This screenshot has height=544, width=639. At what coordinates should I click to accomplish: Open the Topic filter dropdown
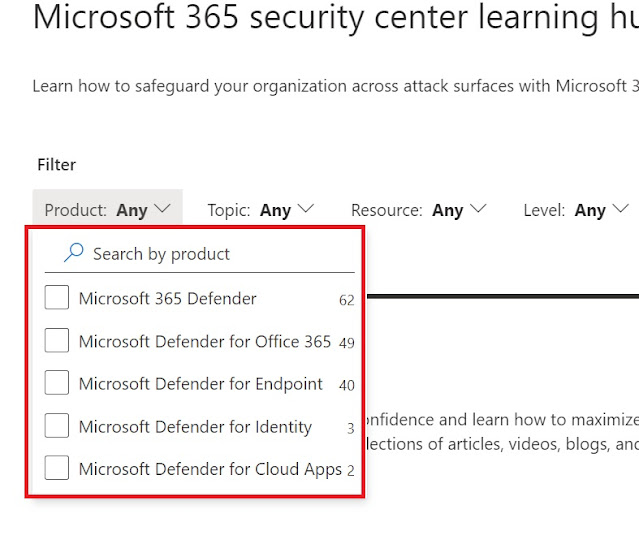tap(260, 210)
